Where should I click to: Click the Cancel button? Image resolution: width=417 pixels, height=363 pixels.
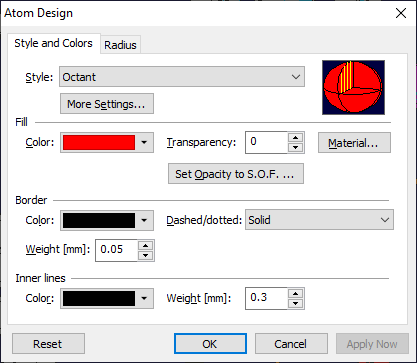coord(291,344)
